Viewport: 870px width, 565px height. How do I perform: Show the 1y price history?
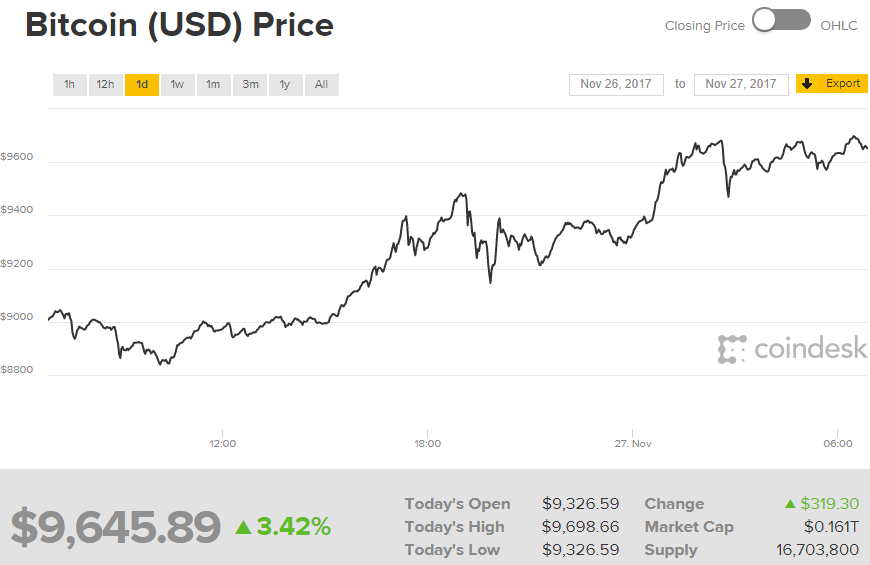[x=285, y=85]
